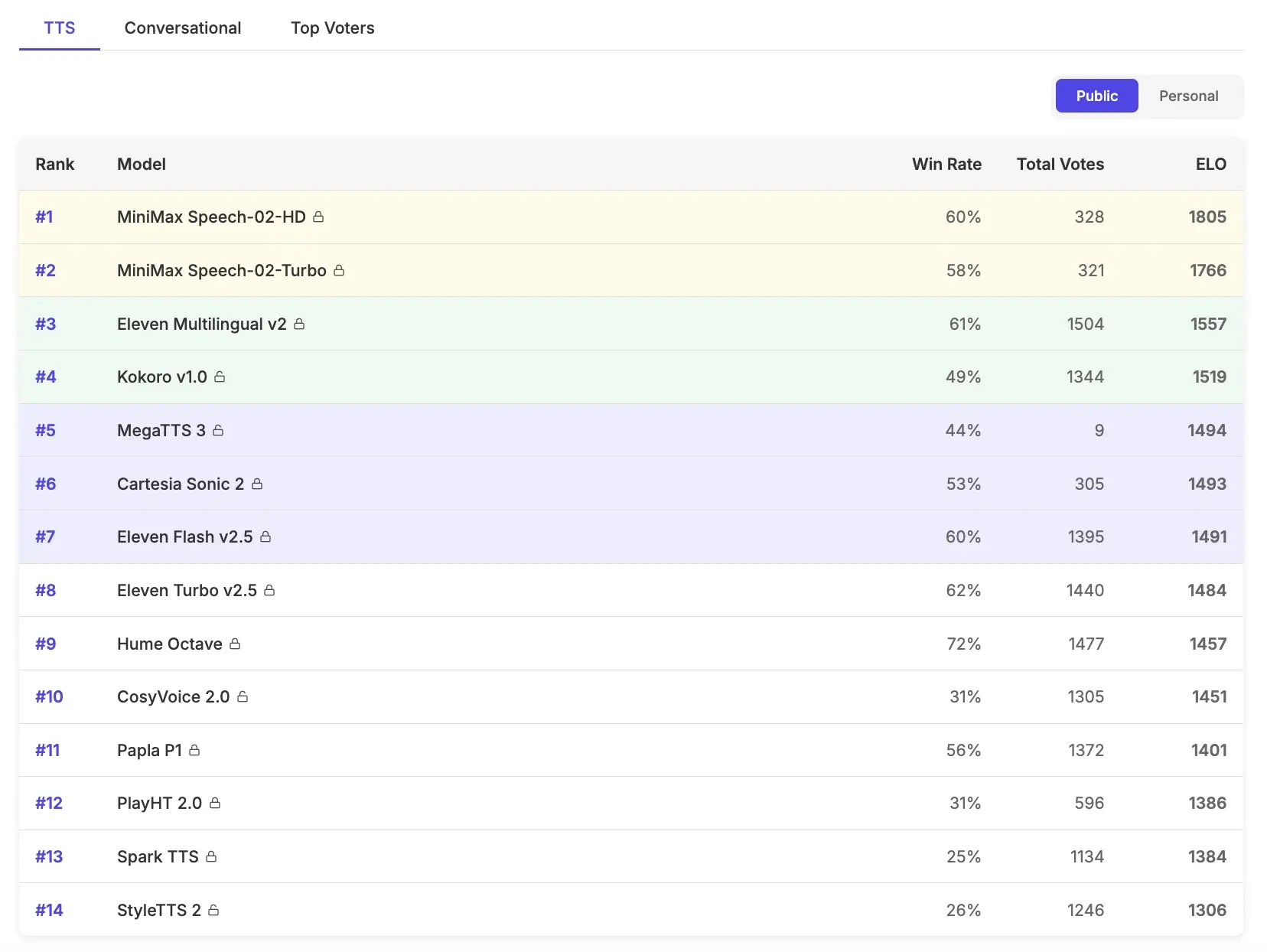Select the Public leaderboard toggle
The image size is (1267, 952).
coord(1096,96)
